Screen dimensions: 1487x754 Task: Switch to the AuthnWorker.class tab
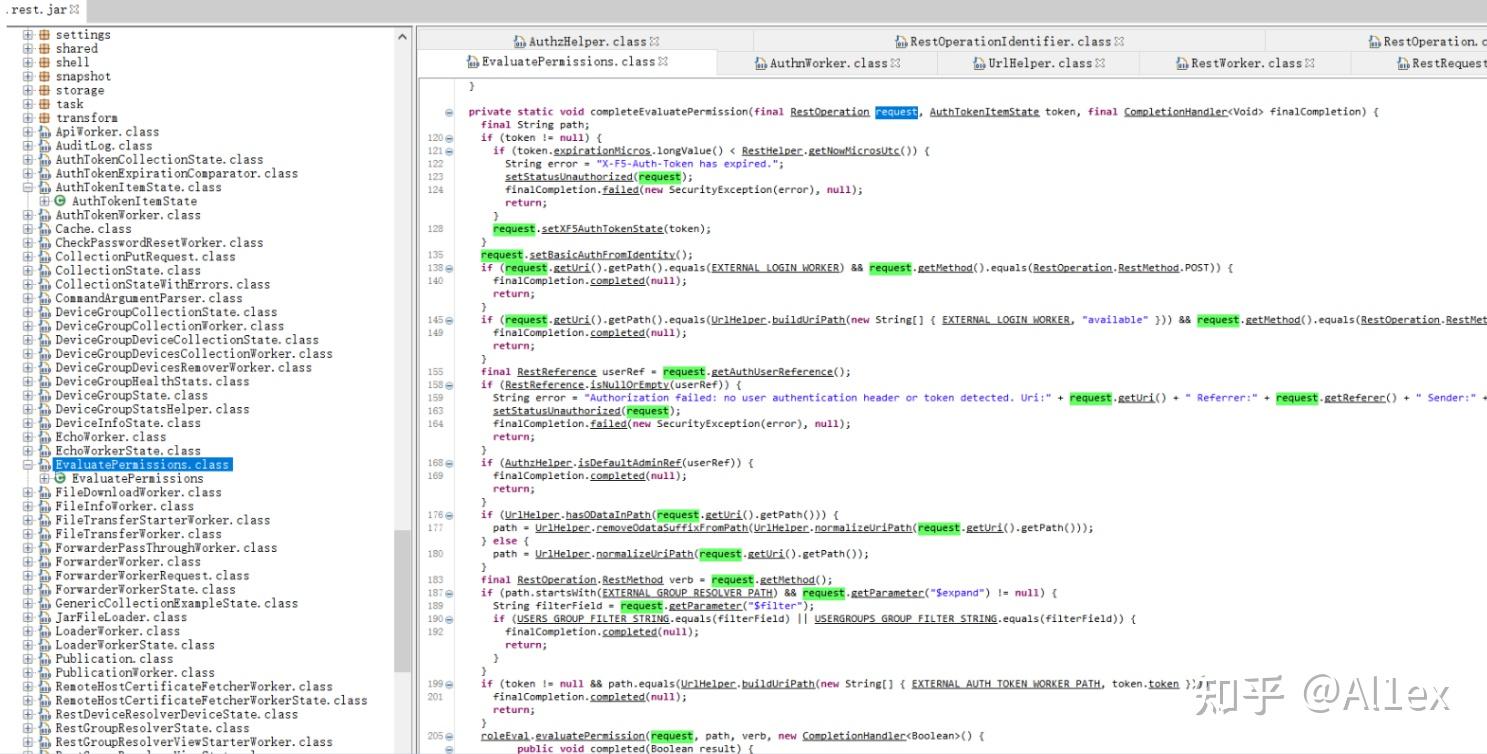(x=828, y=63)
